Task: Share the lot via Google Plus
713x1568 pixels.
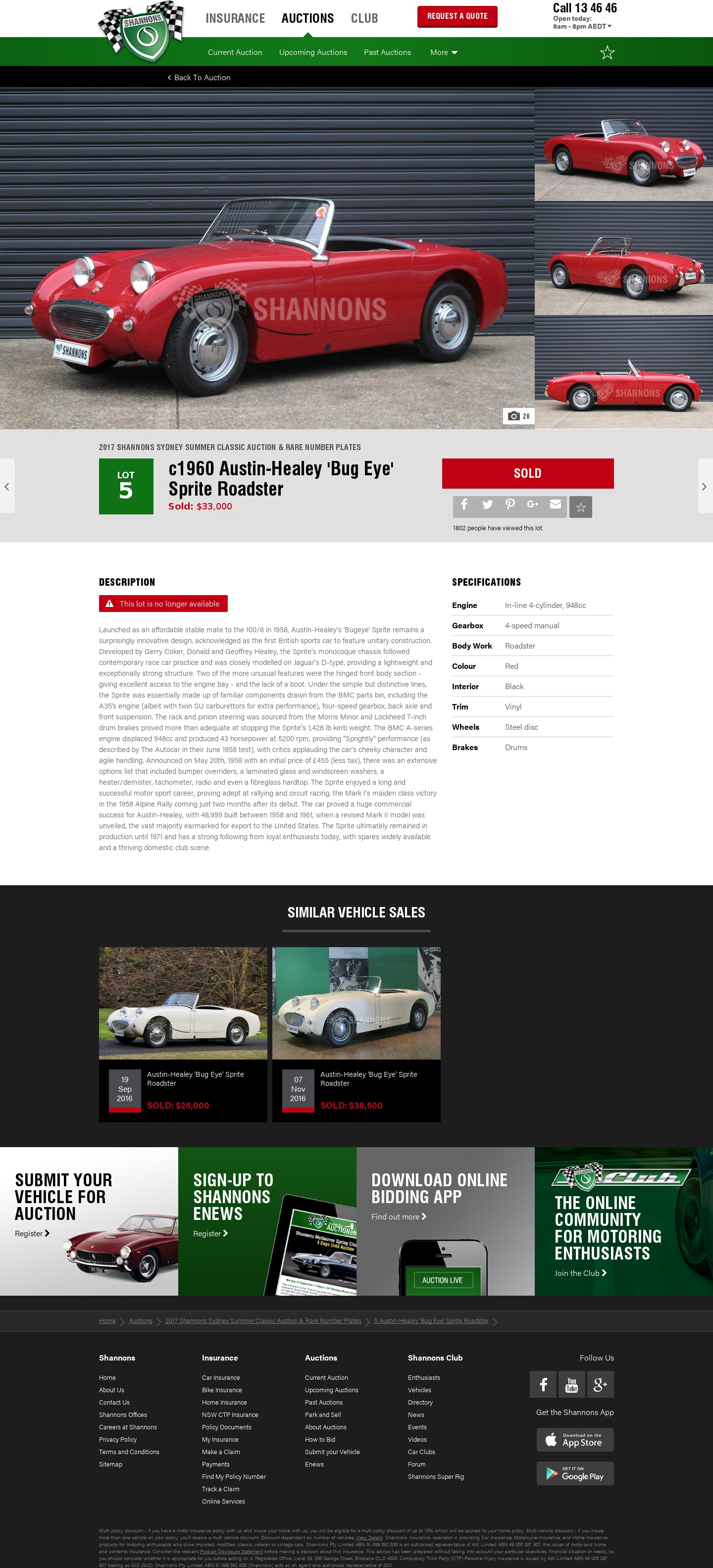Action: tap(533, 505)
